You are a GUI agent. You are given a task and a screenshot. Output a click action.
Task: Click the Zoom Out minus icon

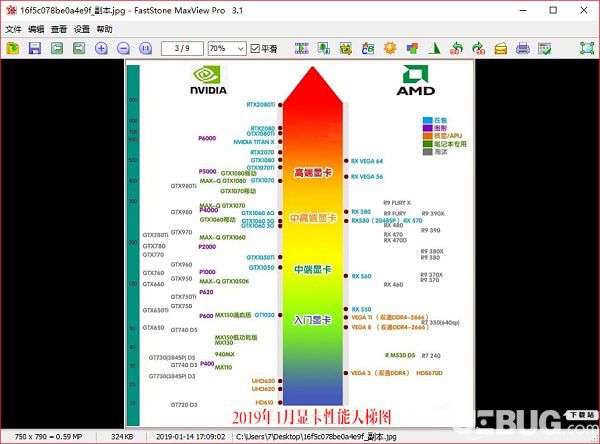(123, 48)
